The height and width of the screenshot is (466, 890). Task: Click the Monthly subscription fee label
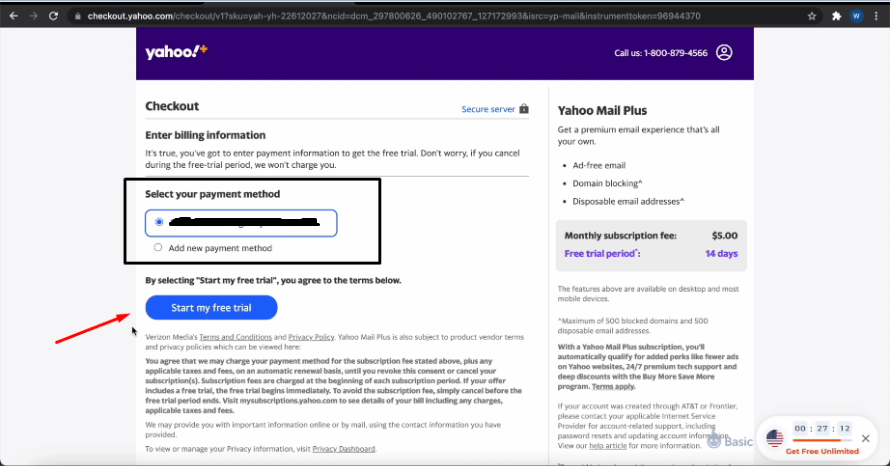[620, 236]
